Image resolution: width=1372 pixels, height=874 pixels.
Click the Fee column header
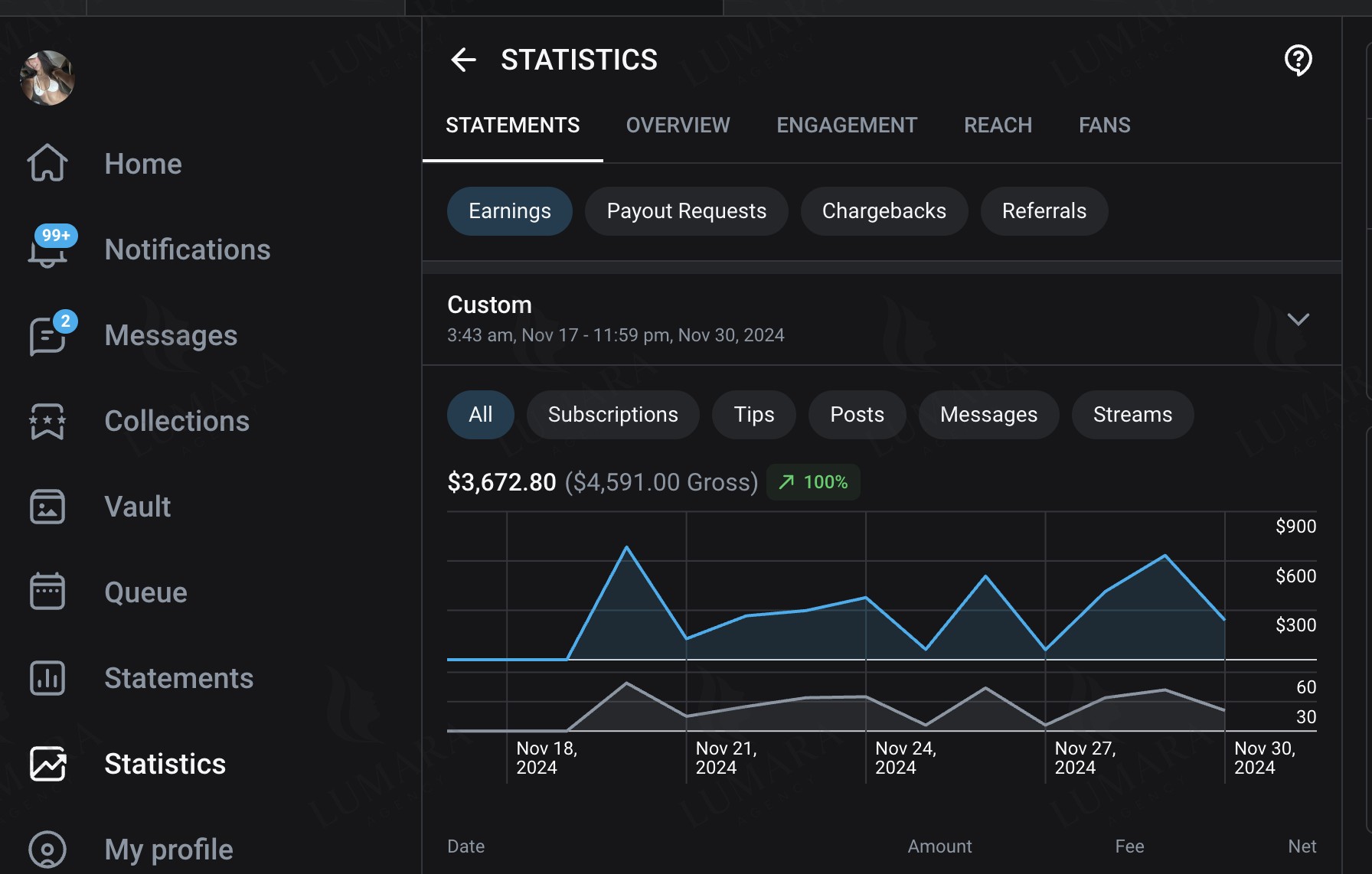(x=1129, y=846)
